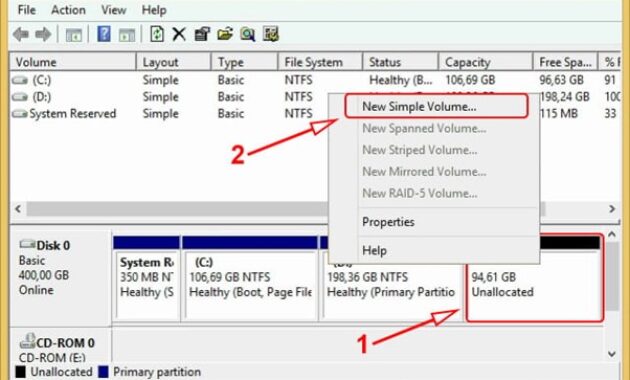Sort by the Layout column header
630x380 pixels.
click(174, 62)
